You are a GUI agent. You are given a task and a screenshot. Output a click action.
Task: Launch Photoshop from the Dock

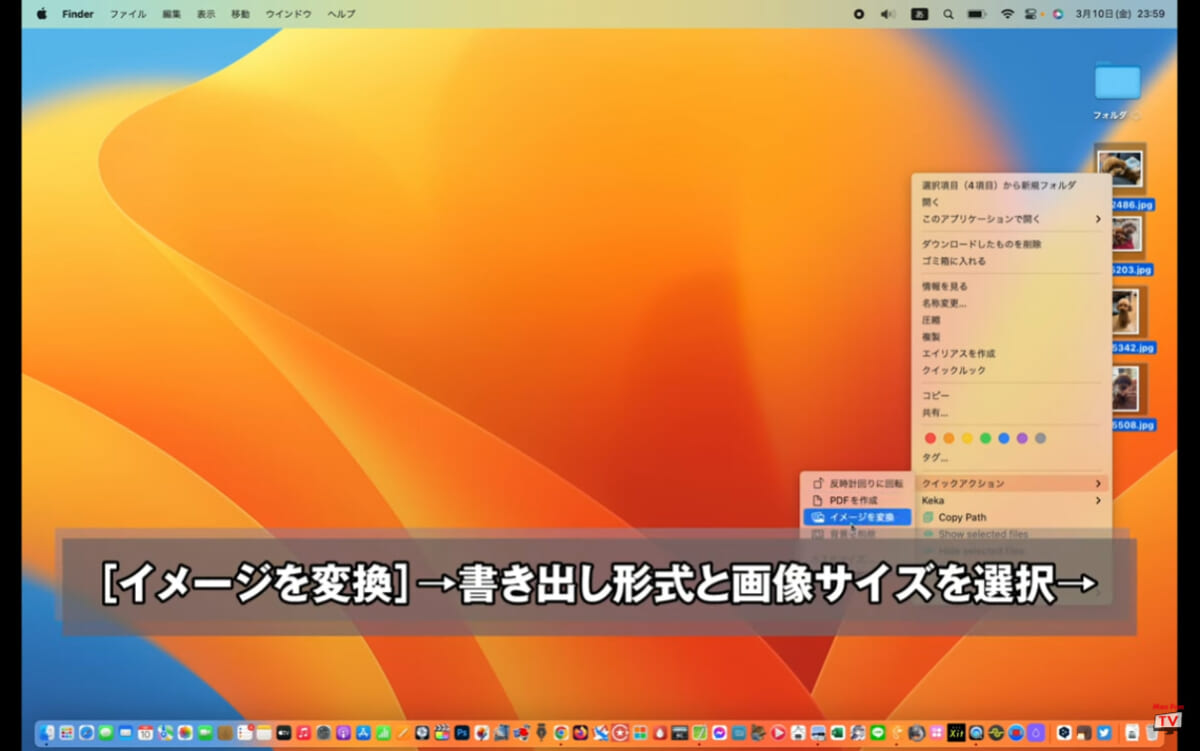pos(461,733)
